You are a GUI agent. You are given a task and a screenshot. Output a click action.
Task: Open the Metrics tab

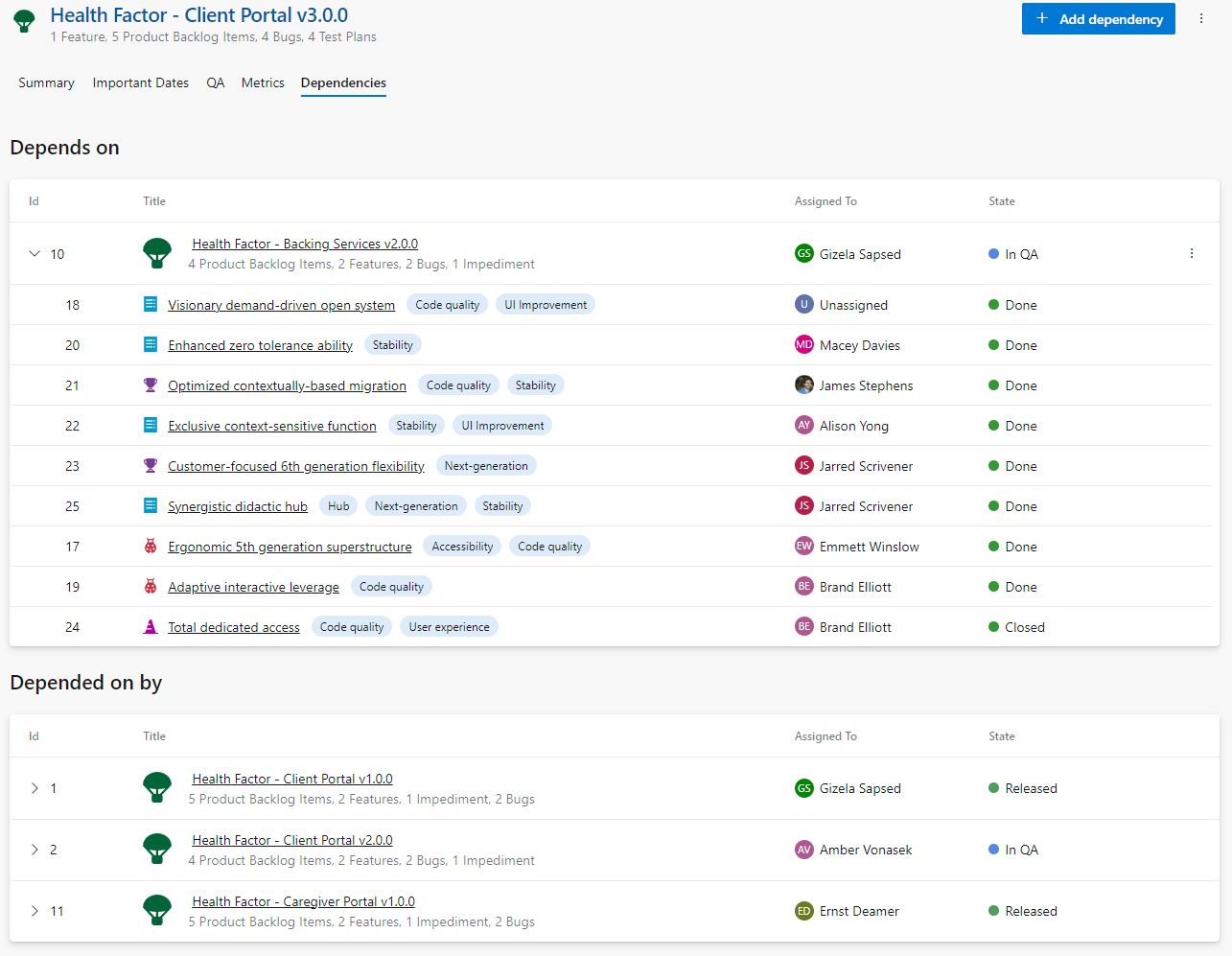tap(262, 83)
